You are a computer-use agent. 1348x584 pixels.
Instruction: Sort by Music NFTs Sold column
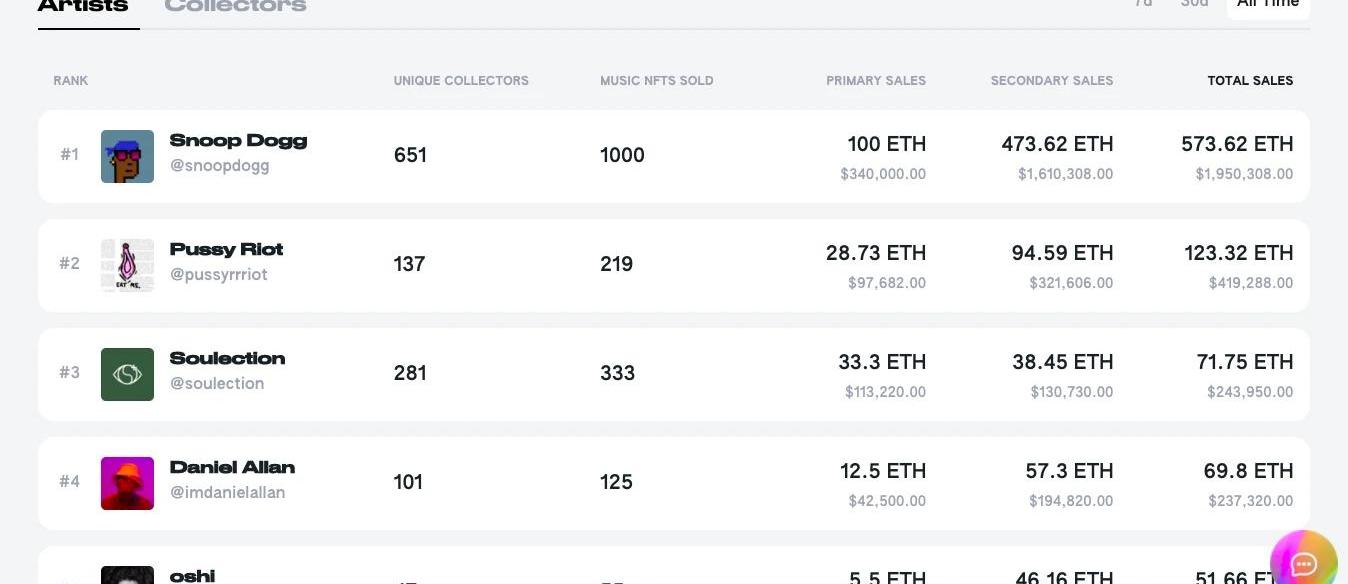657,81
